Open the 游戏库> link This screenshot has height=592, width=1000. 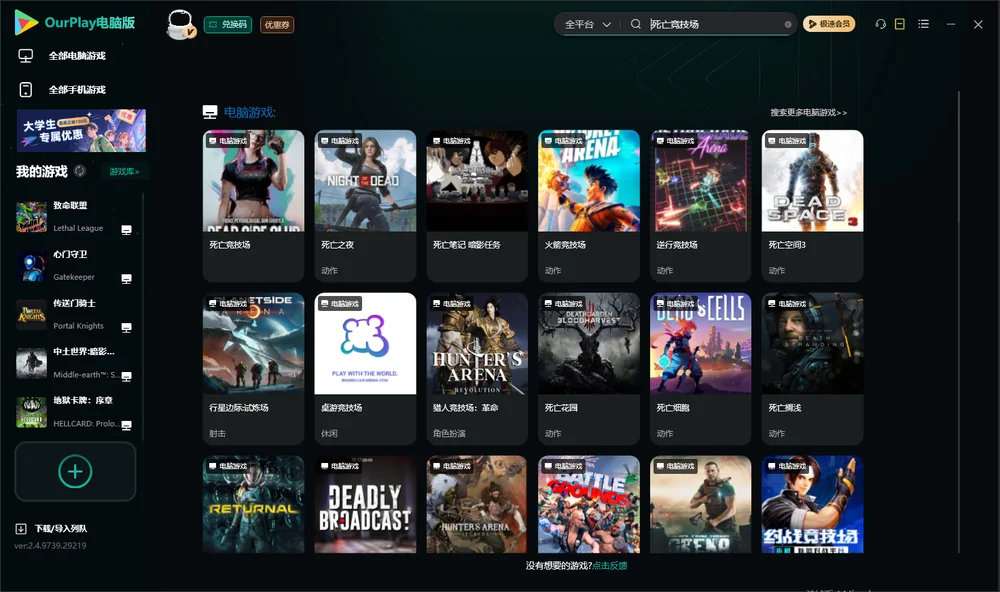pos(124,172)
